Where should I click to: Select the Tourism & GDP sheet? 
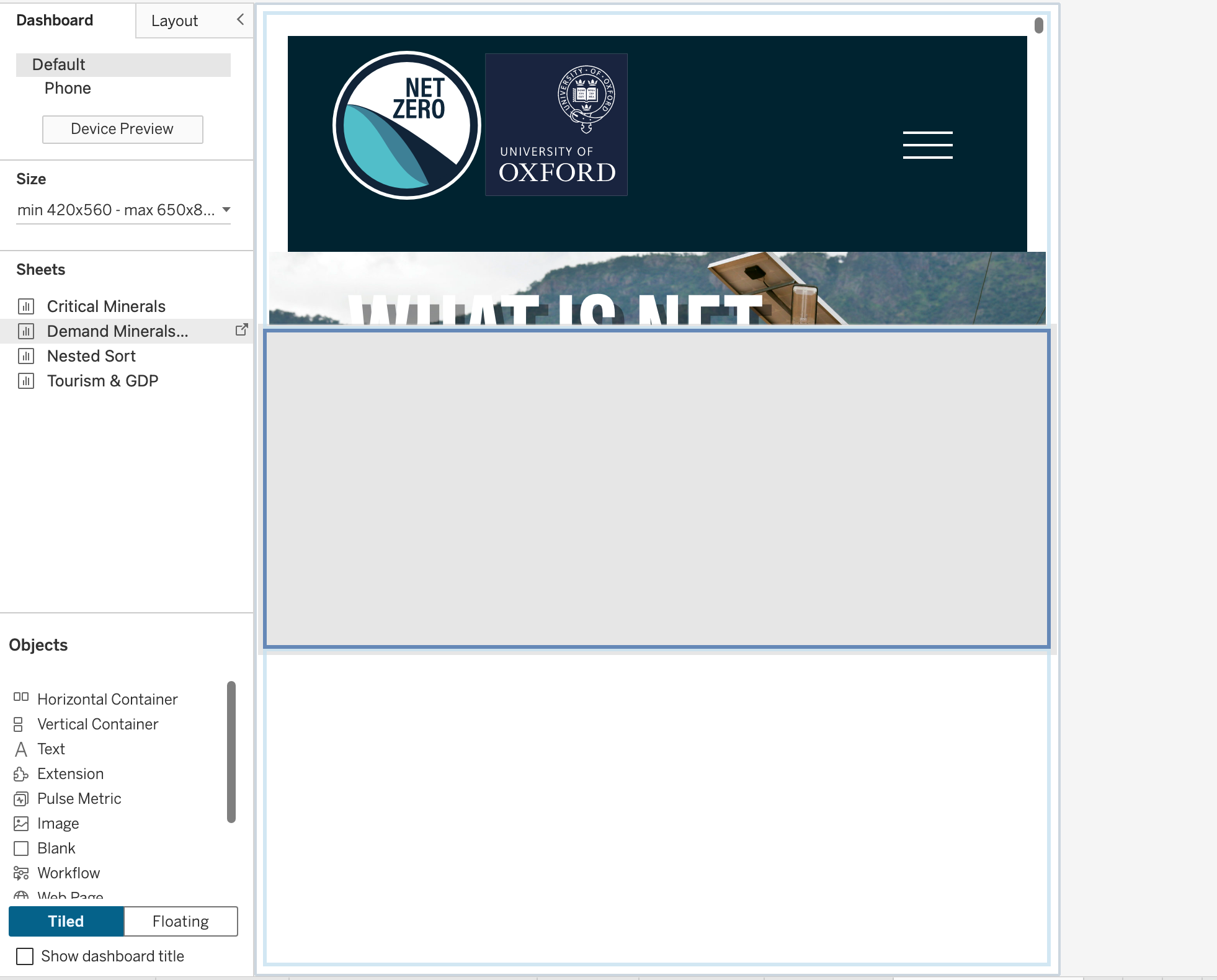[x=102, y=381]
